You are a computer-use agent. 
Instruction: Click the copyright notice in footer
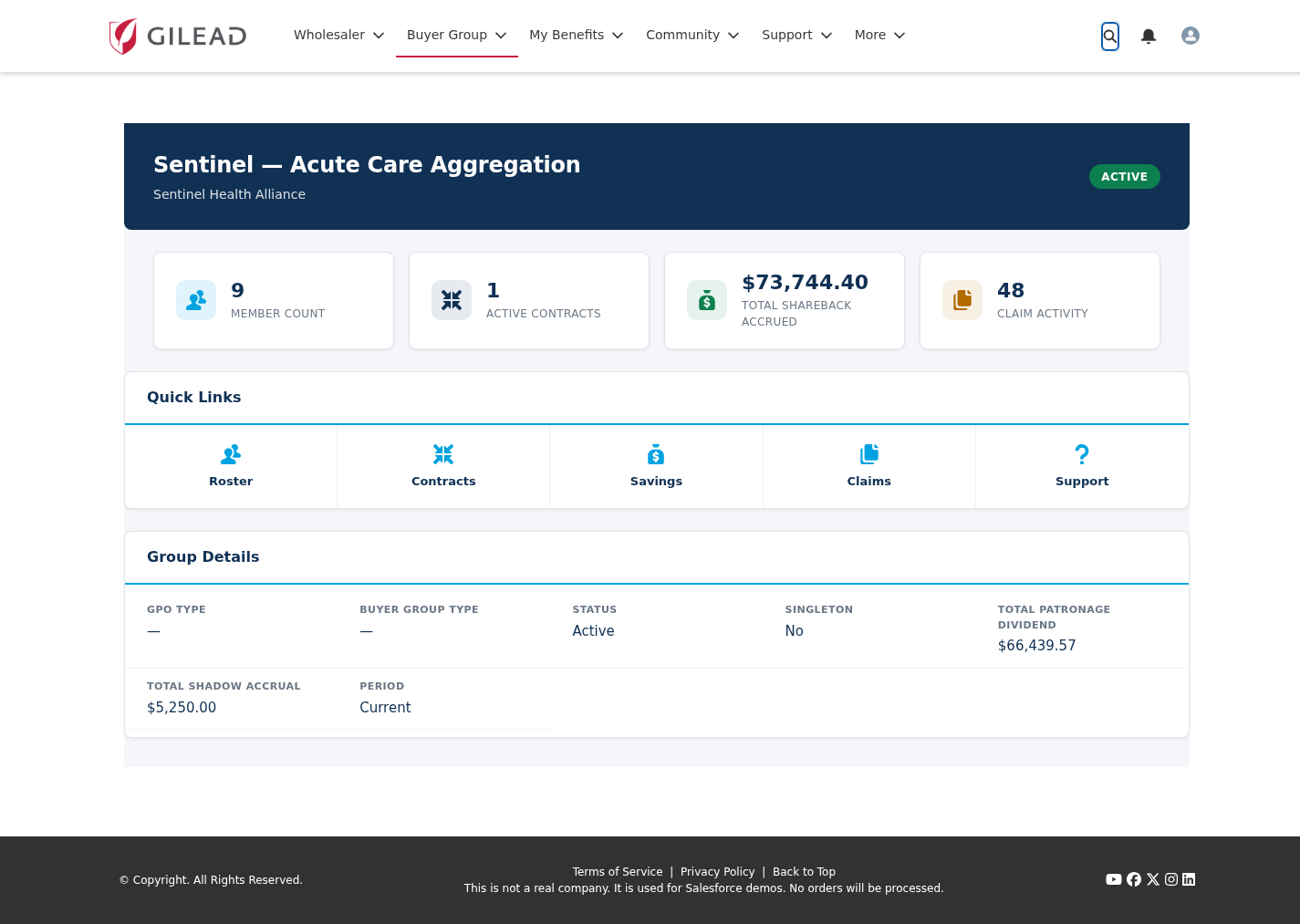pyautogui.click(x=211, y=880)
